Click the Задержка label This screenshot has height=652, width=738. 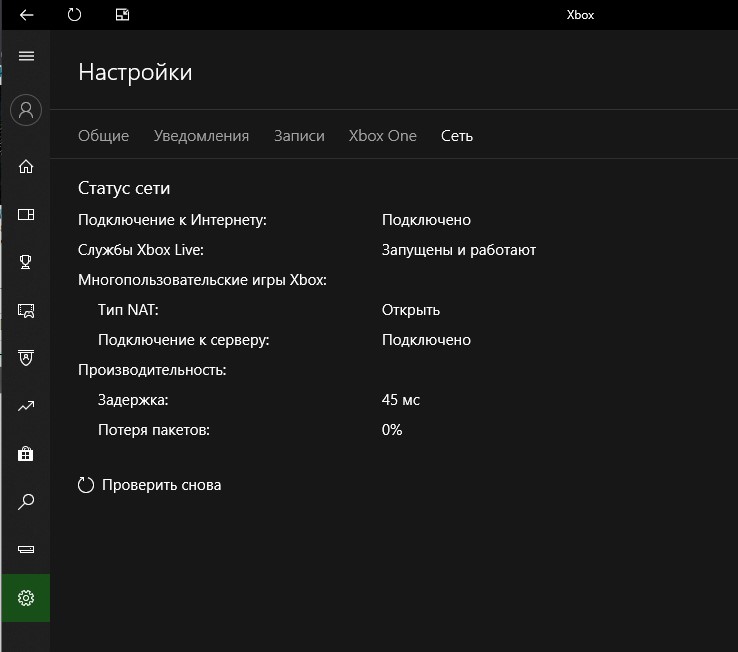click(133, 400)
